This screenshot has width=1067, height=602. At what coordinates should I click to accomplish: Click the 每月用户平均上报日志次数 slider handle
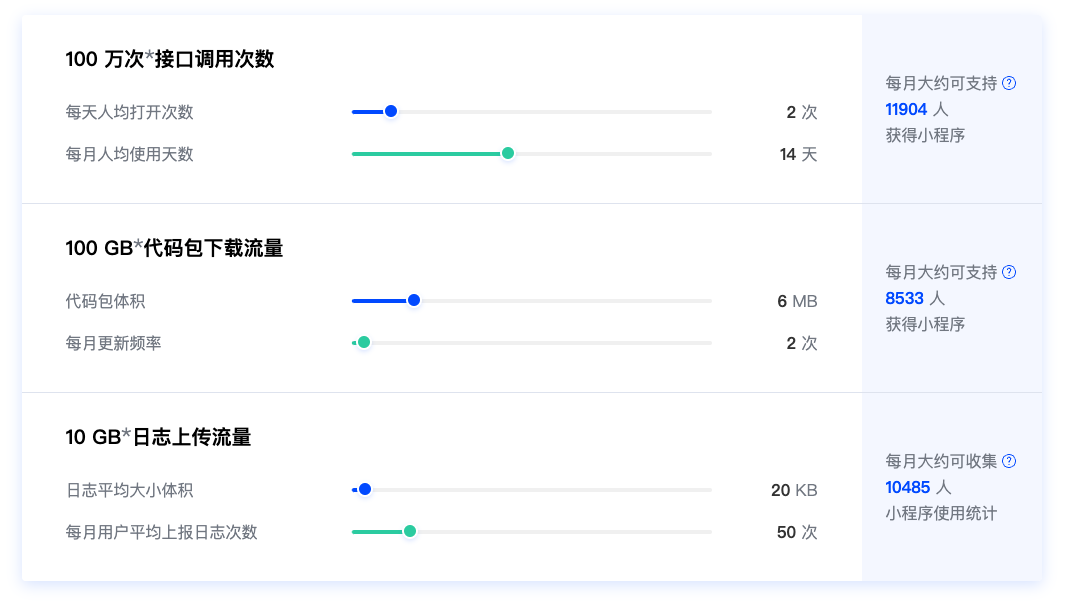409,531
